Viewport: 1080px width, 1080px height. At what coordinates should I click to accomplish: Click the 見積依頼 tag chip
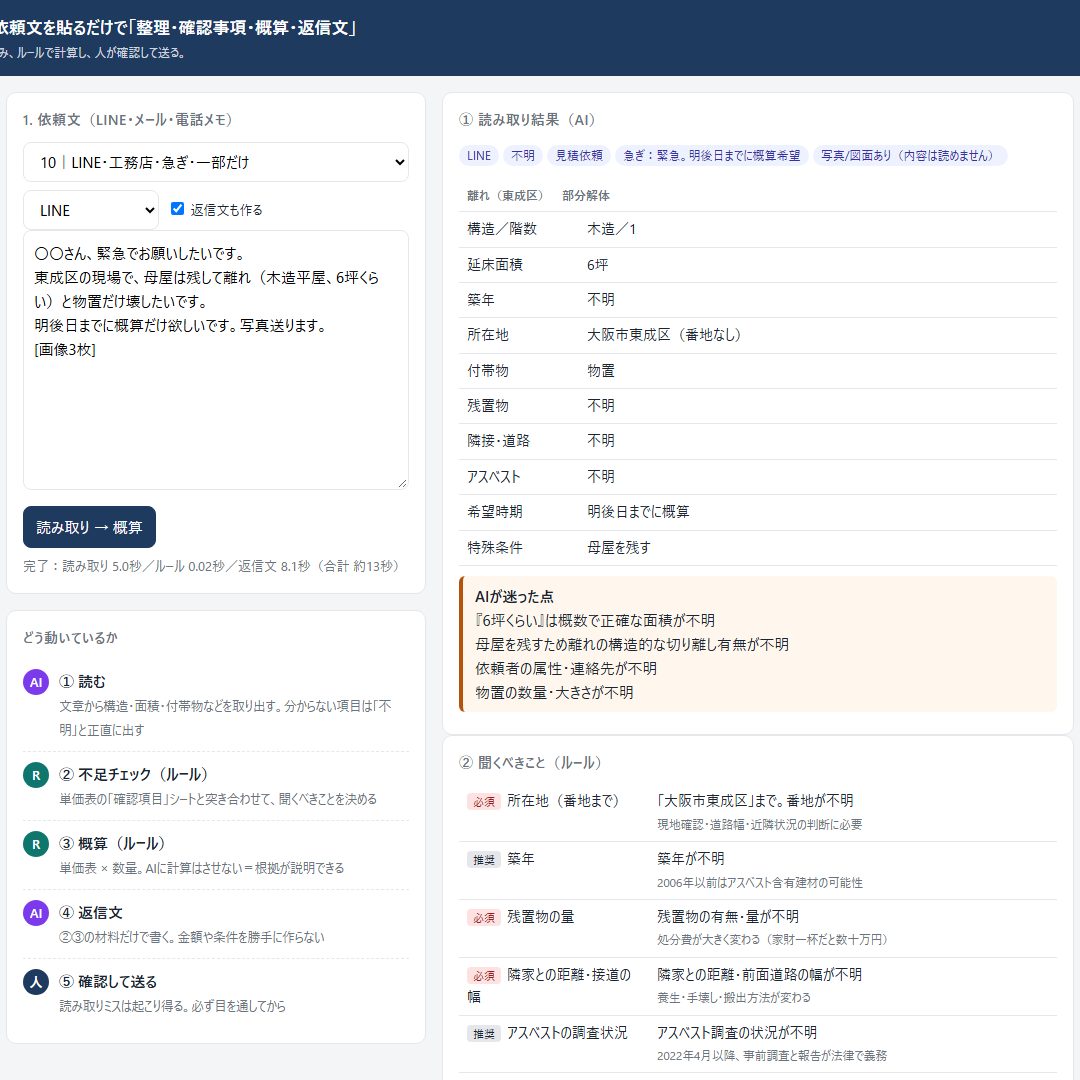(x=579, y=156)
